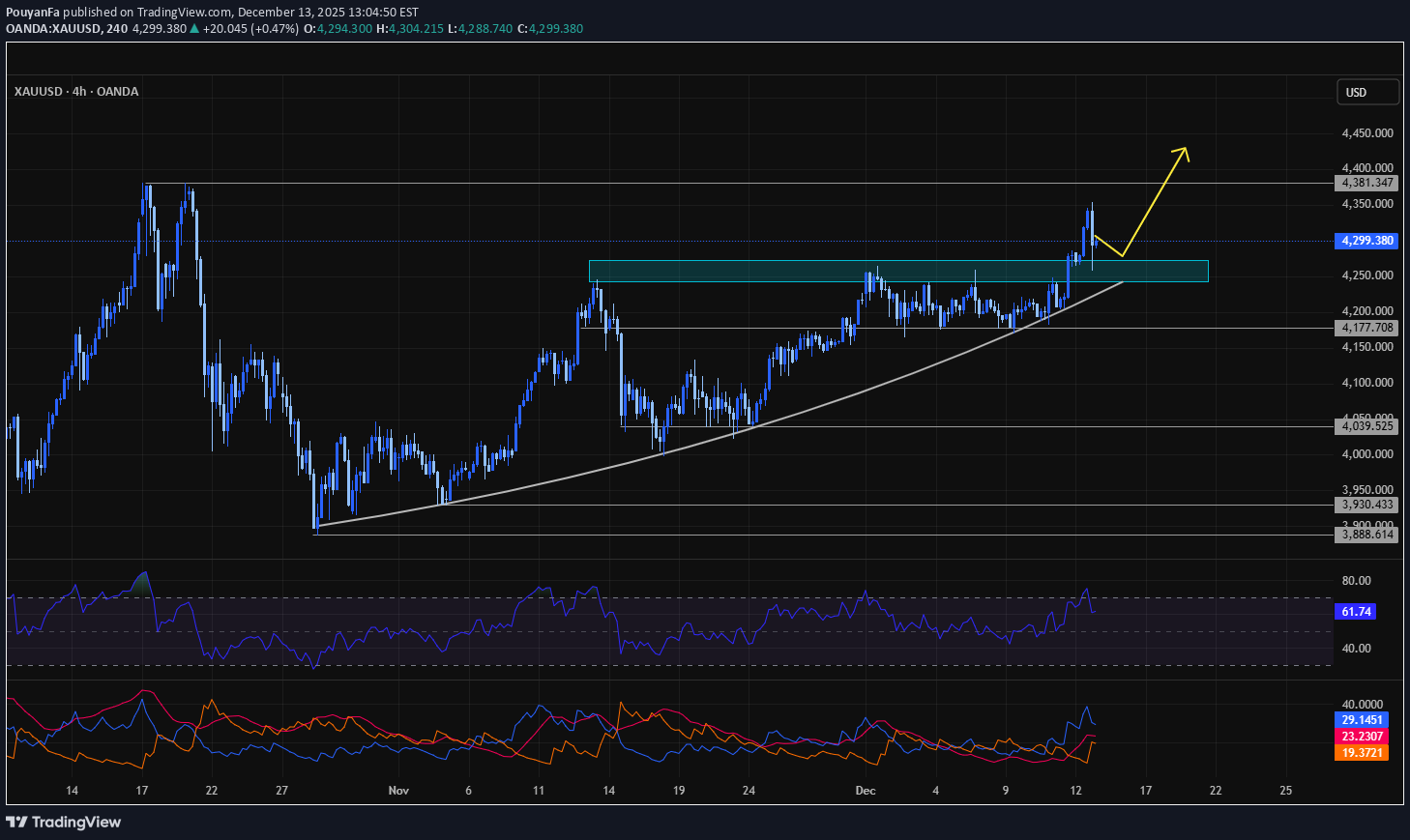
Task: Click the 3,888.614 lowest level label
Action: (1367, 535)
